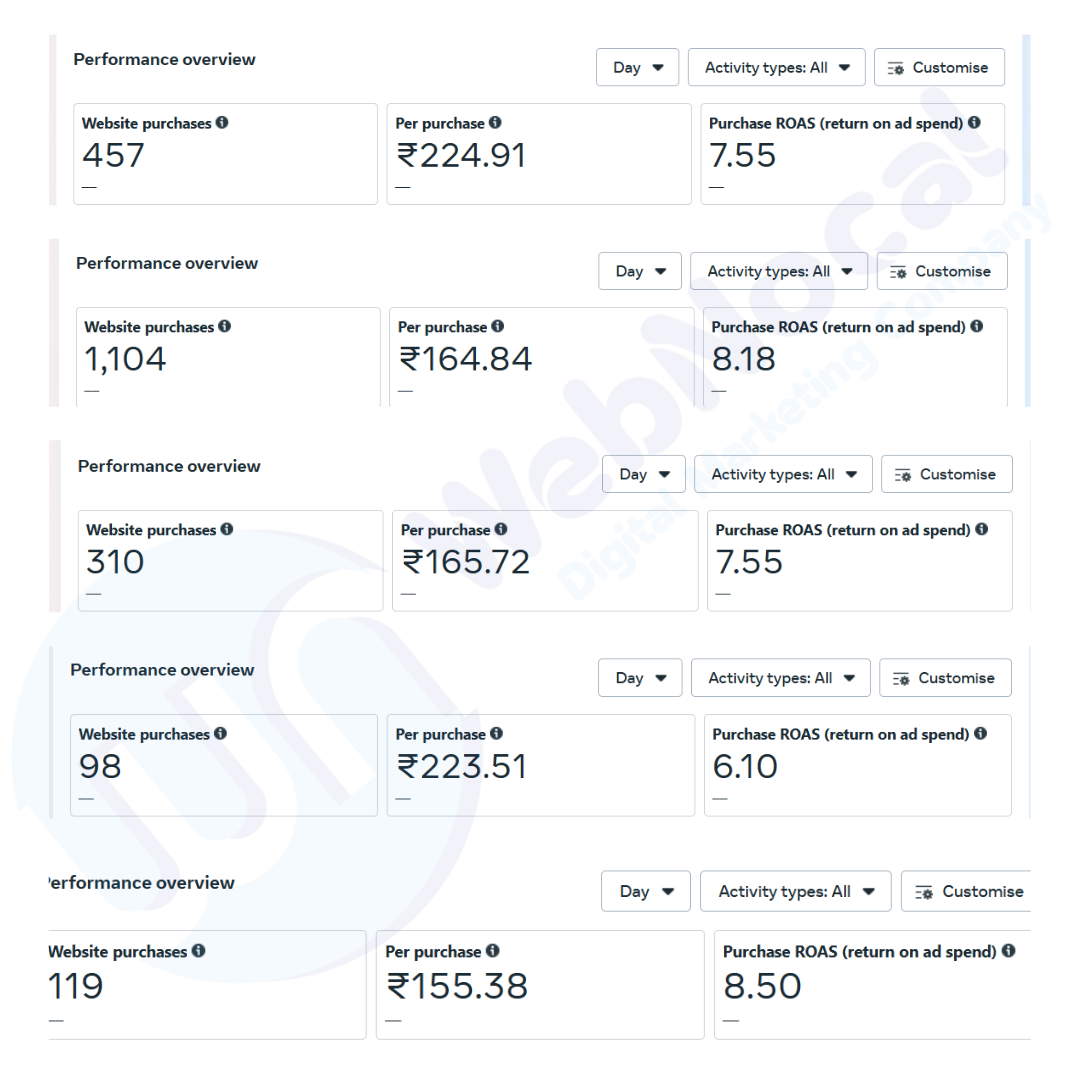Expand Activity types dropdown above the 8.50 ROAS card
This screenshot has width=1080, height=1080.
click(795, 891)
